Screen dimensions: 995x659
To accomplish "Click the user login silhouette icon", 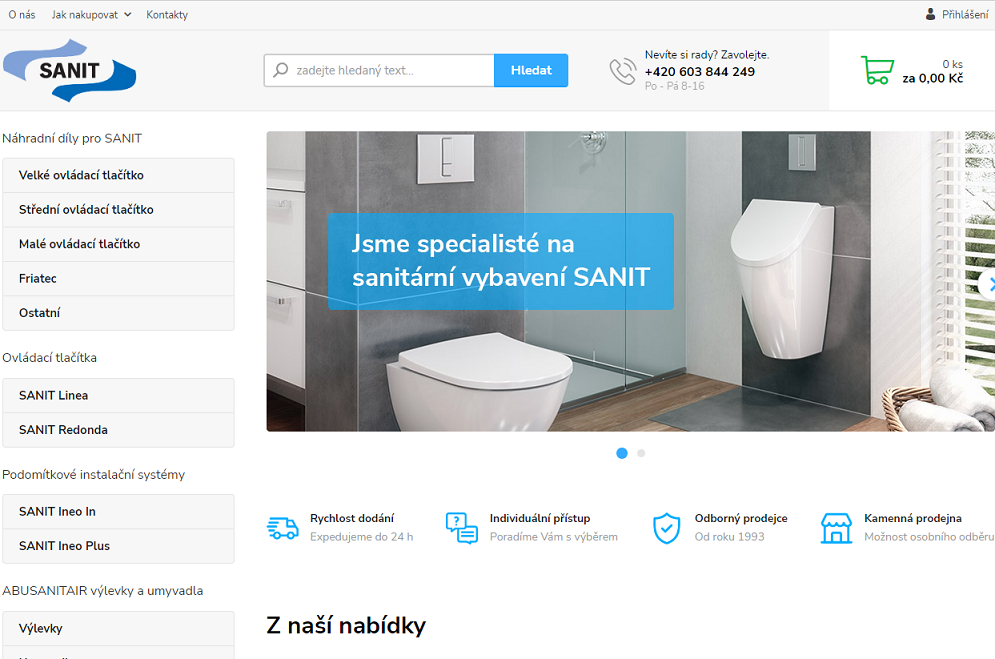I will pyautogui.click(x=930, y=14).
